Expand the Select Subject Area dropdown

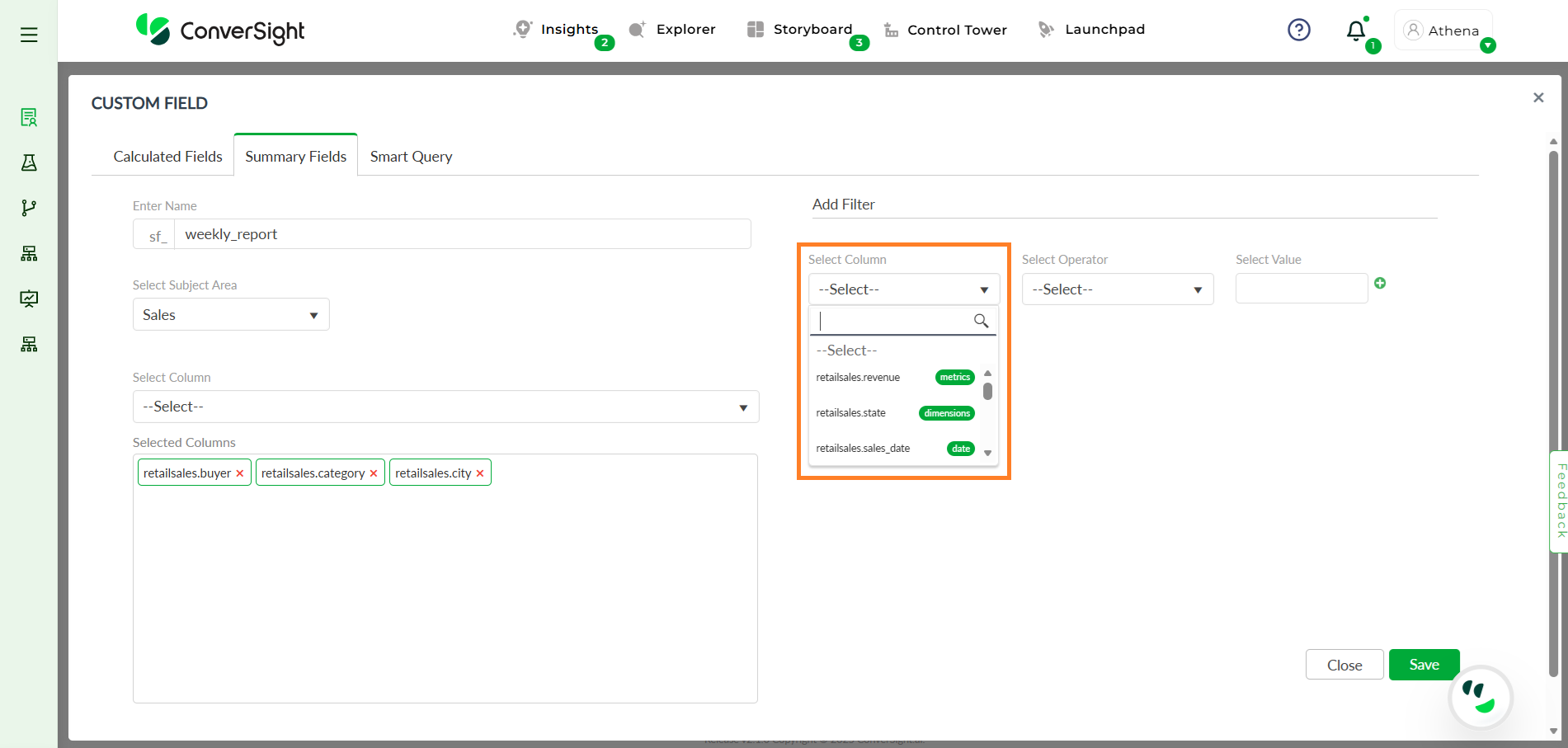click(231, 315)
